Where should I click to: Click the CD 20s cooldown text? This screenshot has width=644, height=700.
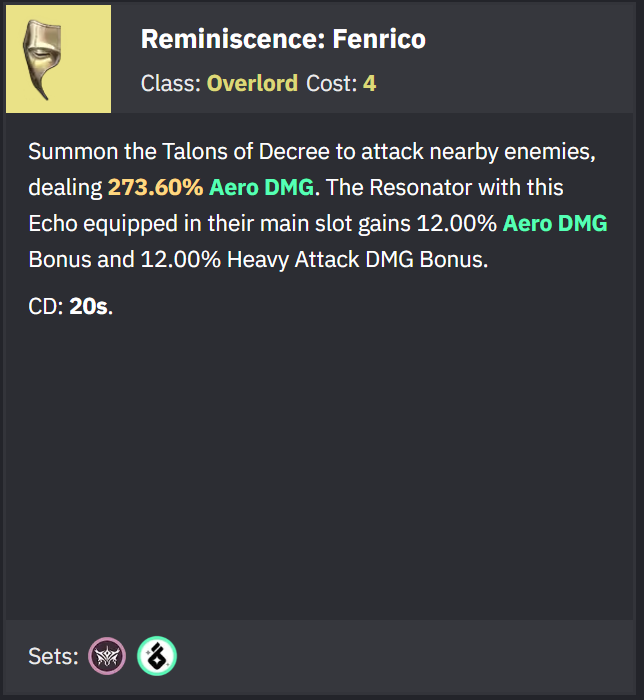click(71, 307)
